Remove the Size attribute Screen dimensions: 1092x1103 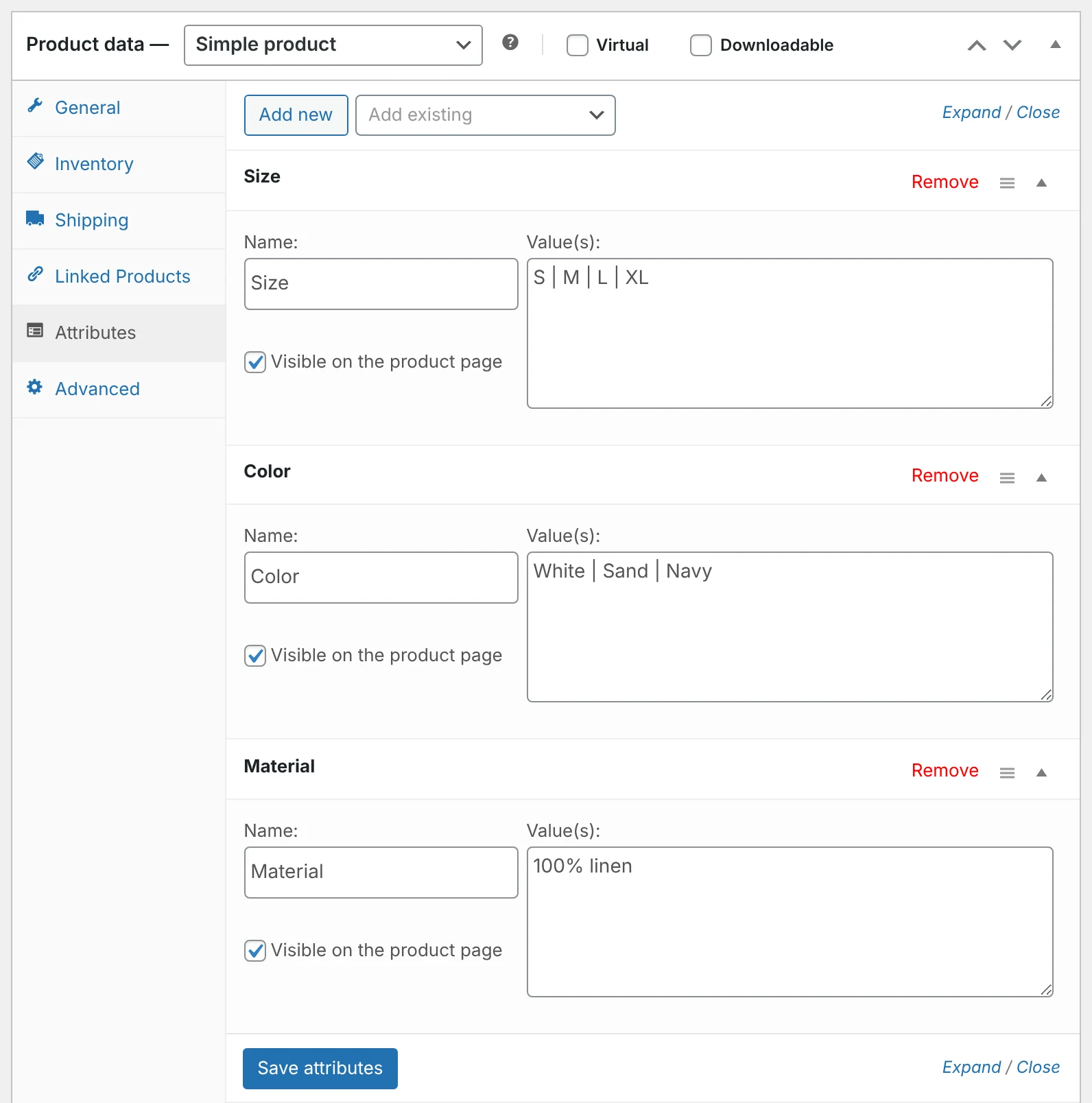tap(945, 182)
